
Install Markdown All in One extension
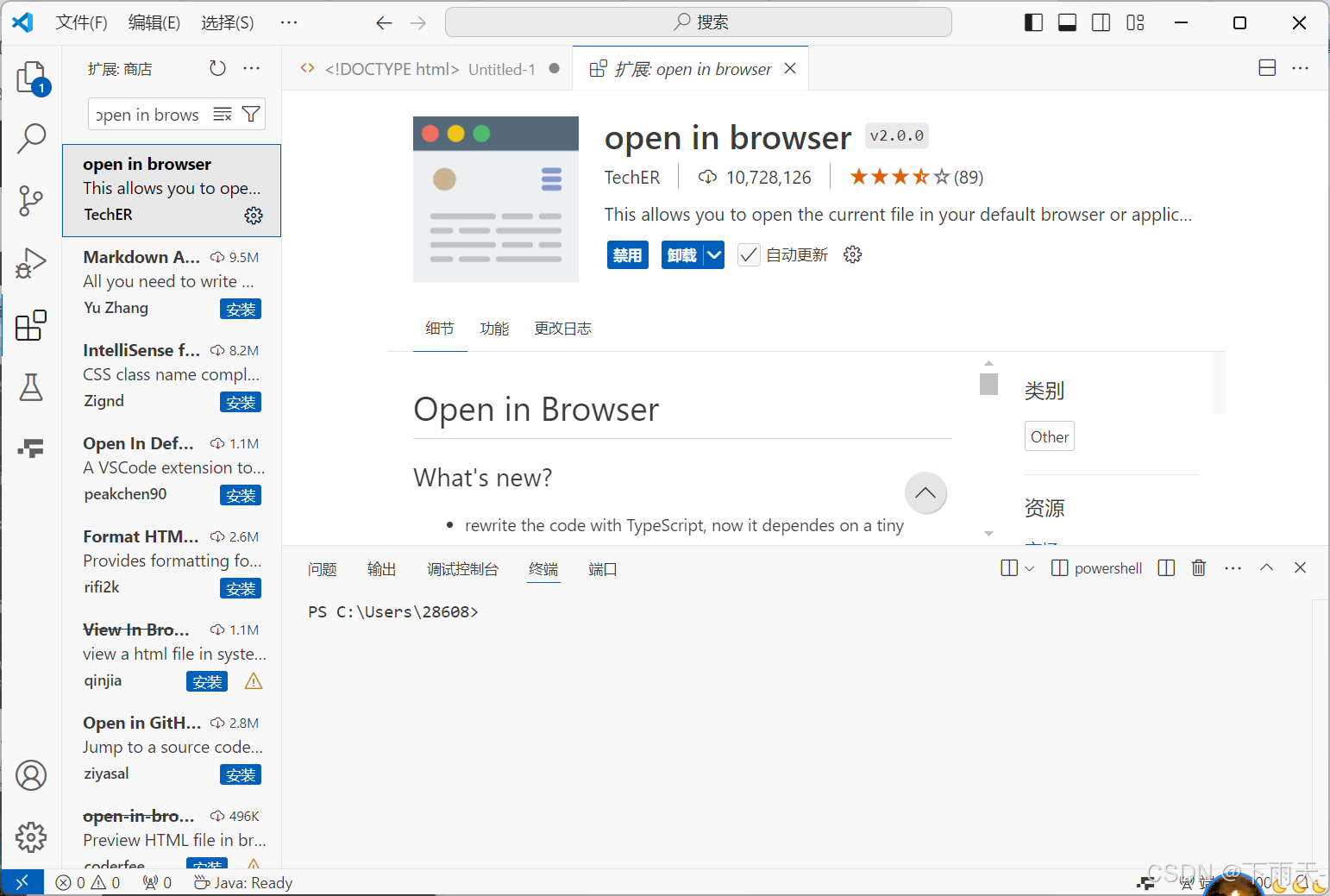[241, 310]
